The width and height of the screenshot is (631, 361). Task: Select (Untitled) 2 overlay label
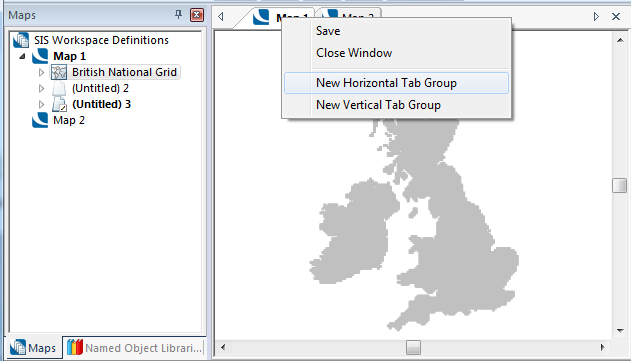point(101,88)
